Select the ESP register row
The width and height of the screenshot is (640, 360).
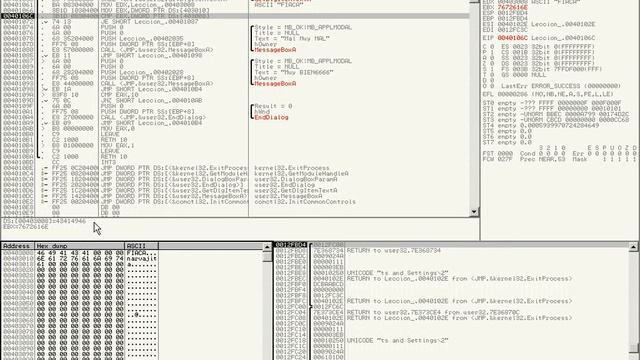tap(505, 13)
